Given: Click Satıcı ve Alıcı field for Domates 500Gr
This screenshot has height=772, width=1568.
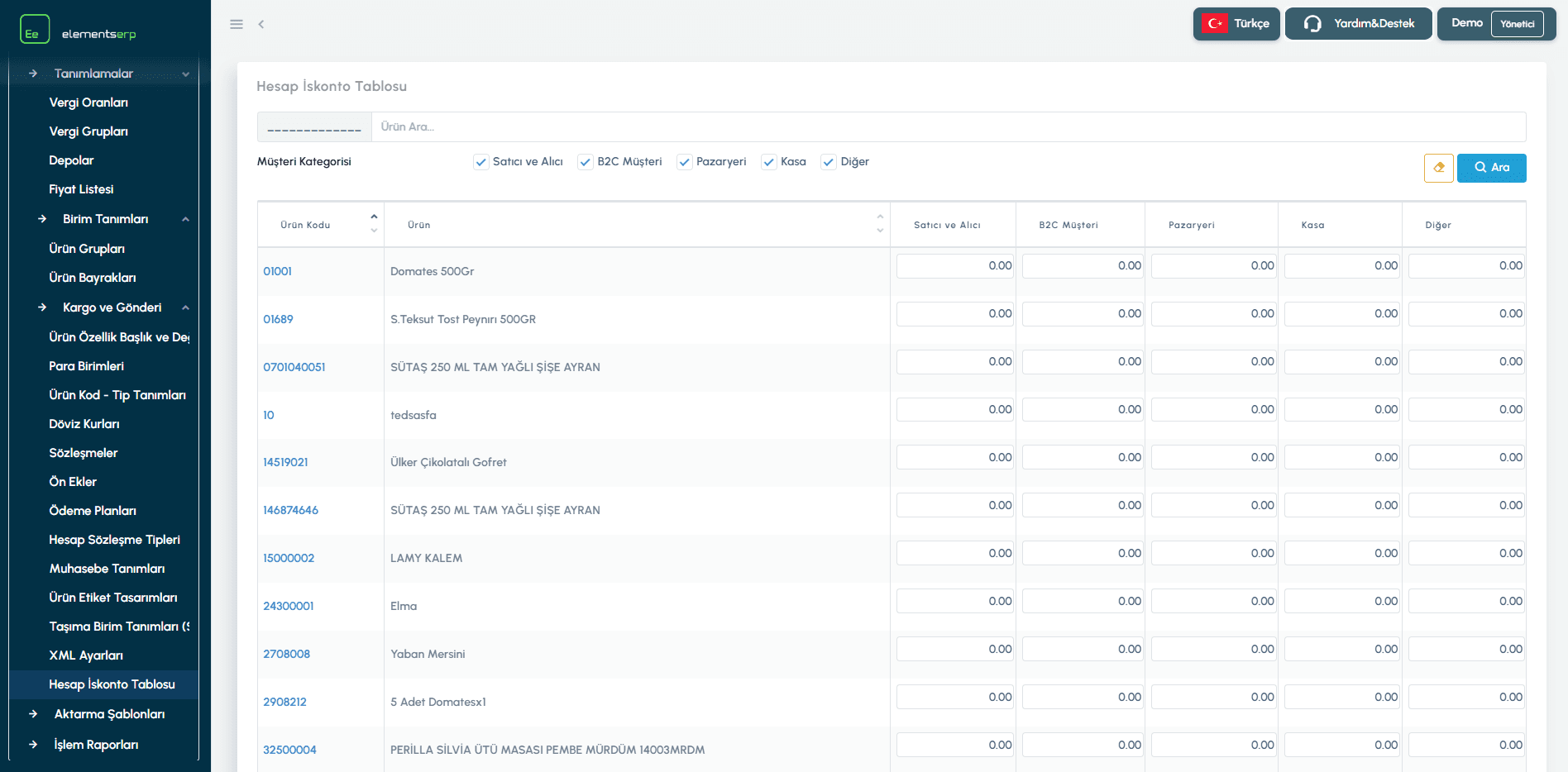Looking at the screenshot, I should coord(954,266).
